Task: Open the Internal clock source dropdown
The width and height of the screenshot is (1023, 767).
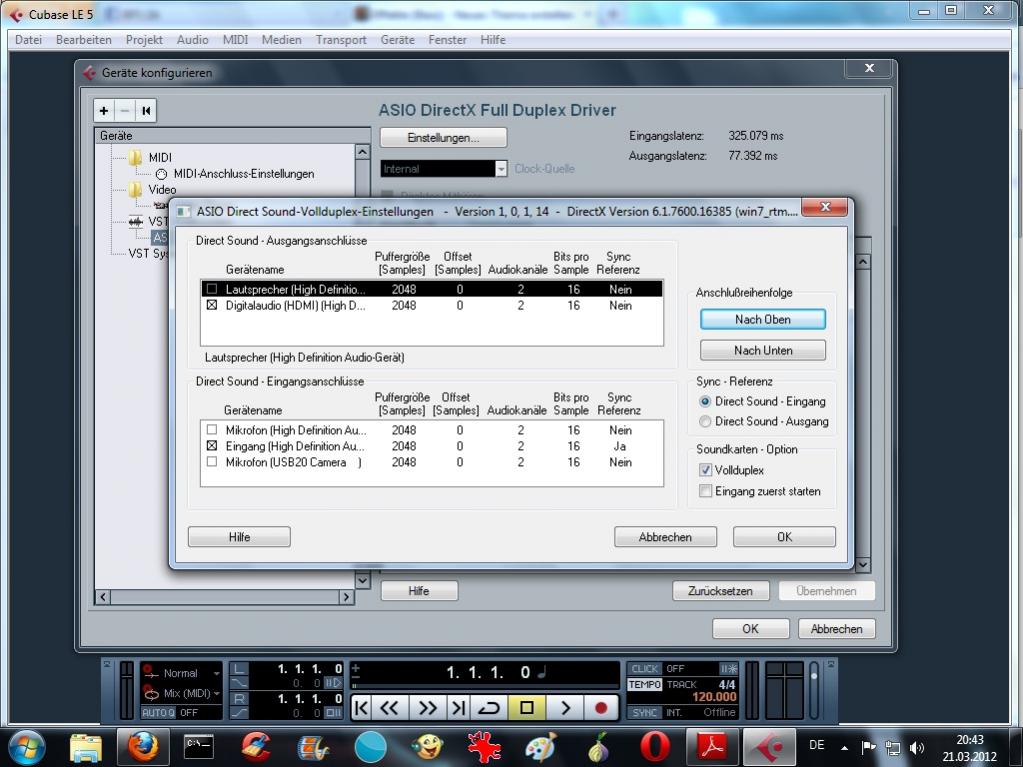Action: (501, 169)
